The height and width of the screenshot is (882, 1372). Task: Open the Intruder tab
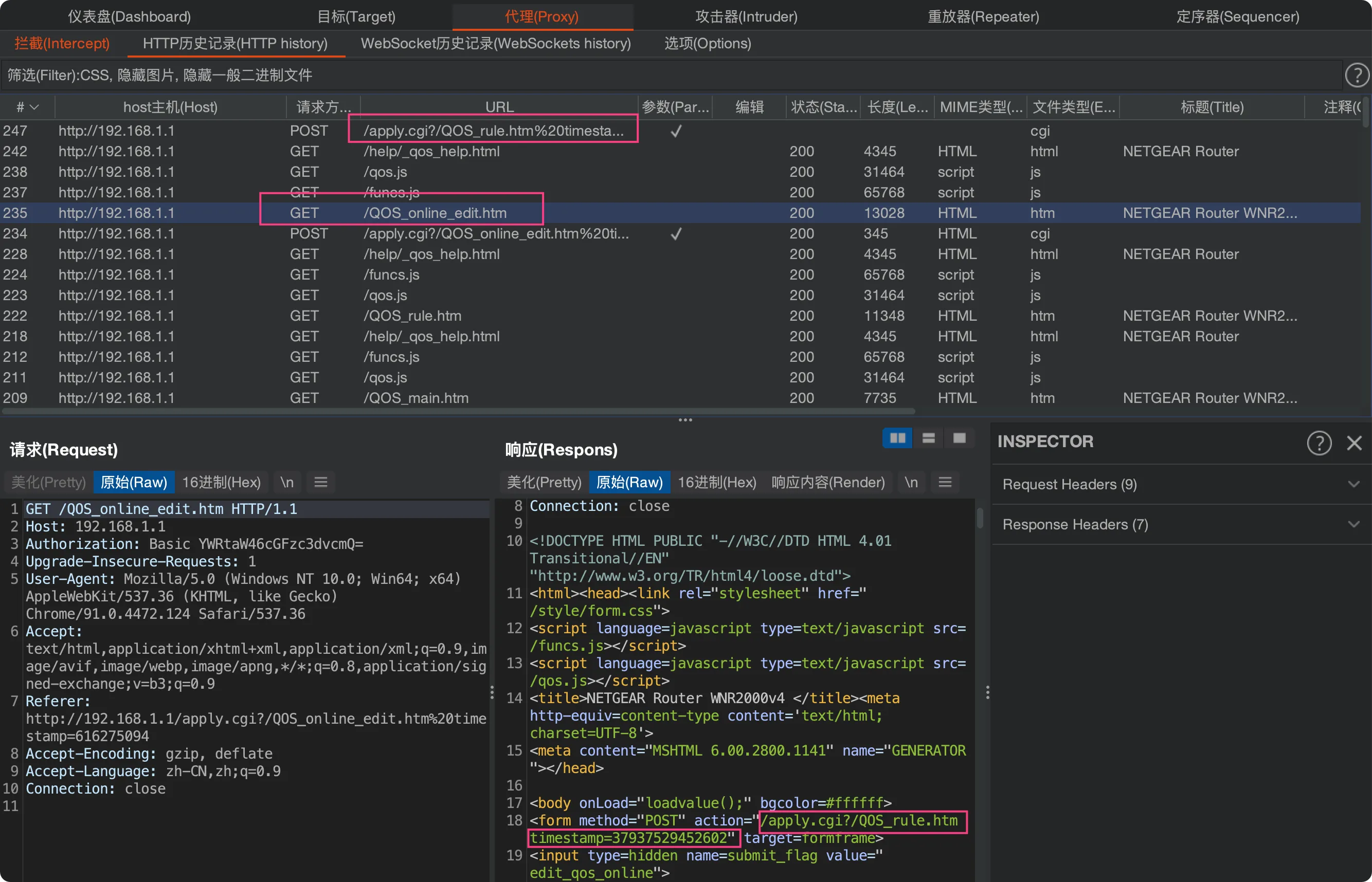point(747,16)
